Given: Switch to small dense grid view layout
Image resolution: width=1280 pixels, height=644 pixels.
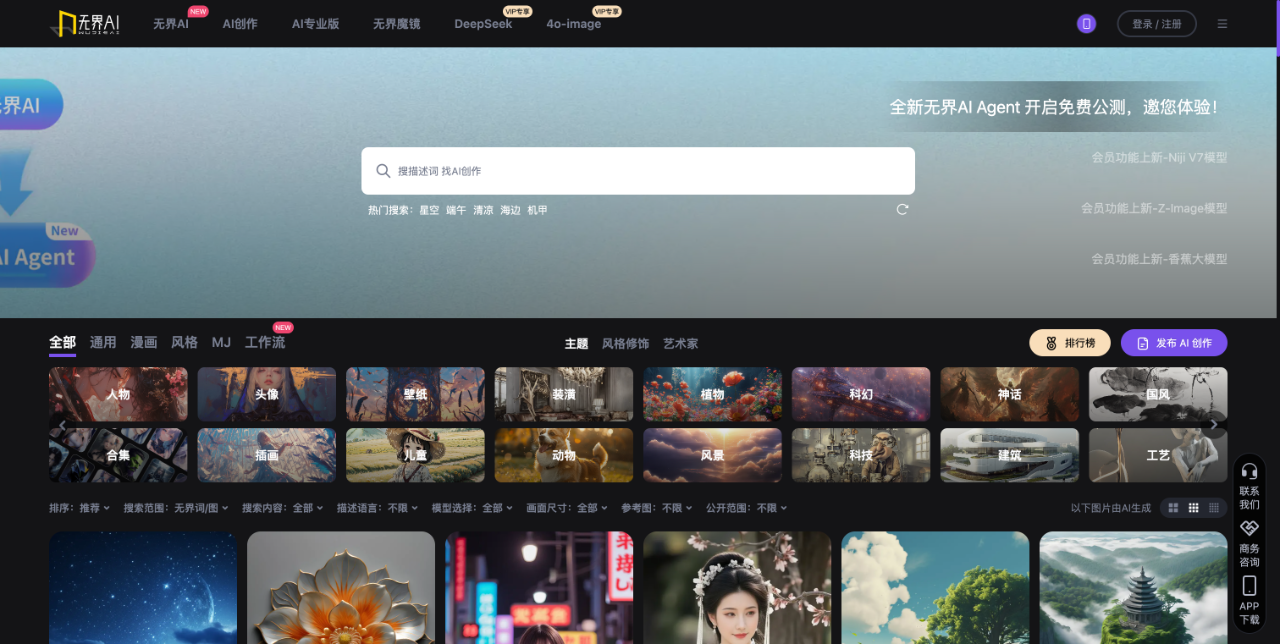Looking at the screenshot, I should pos(1214,508).
